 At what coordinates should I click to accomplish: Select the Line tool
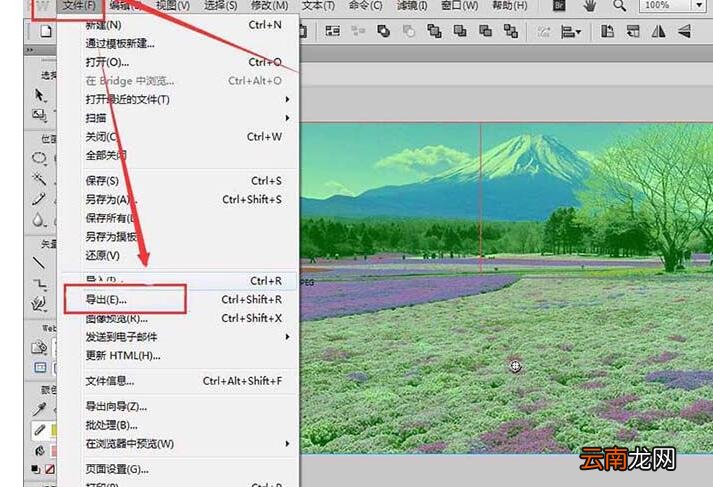[x=39, y=263]
